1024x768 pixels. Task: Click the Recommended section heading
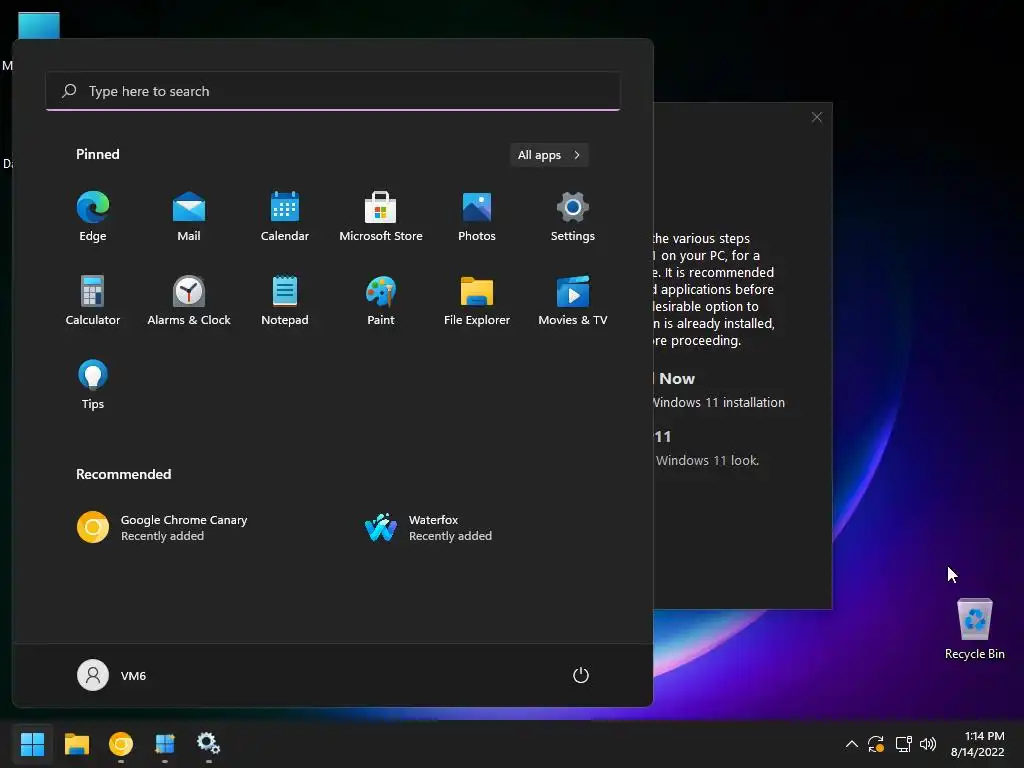click(x=123, y=474)
